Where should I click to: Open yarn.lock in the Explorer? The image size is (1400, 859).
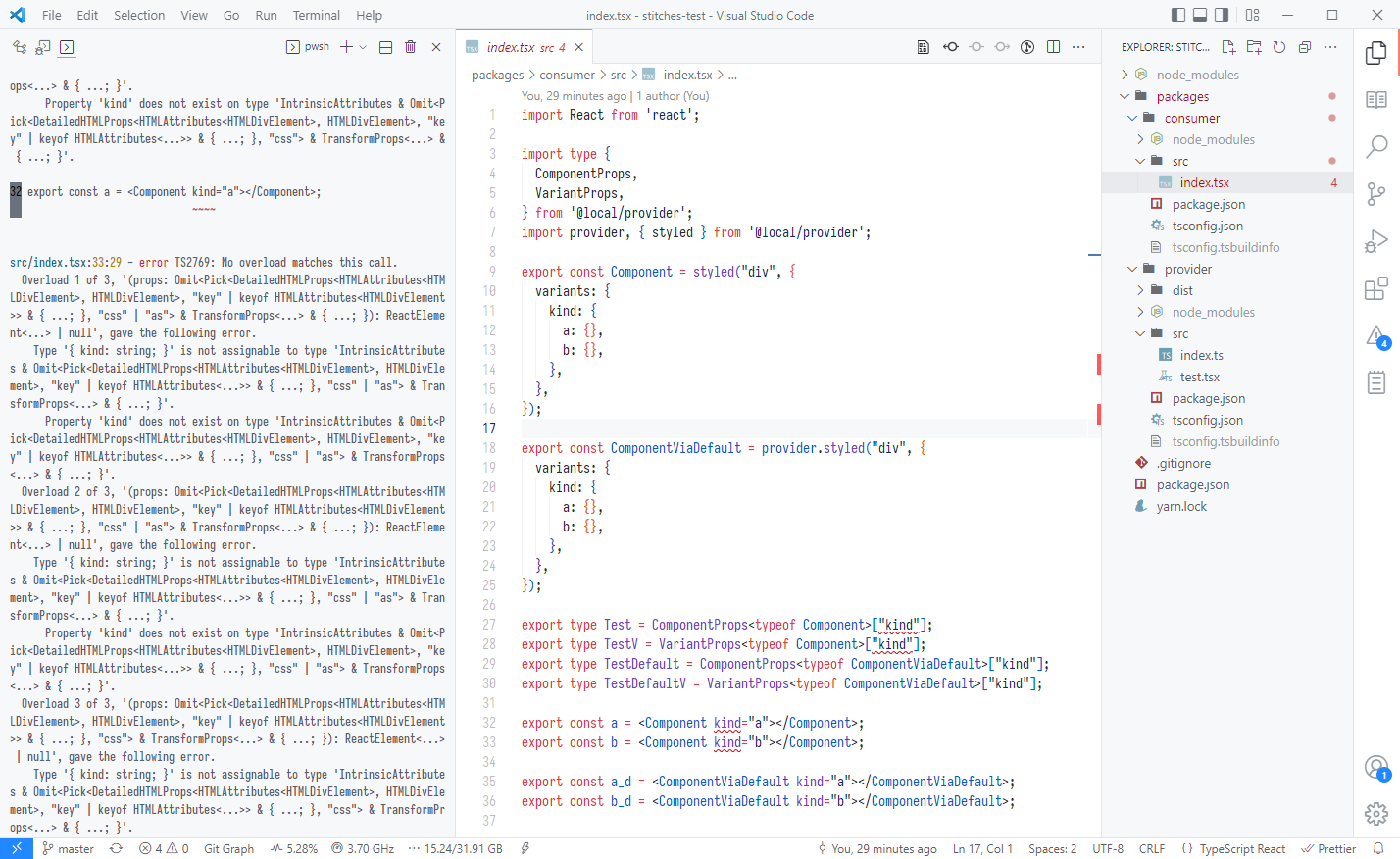coord(1181,506)
